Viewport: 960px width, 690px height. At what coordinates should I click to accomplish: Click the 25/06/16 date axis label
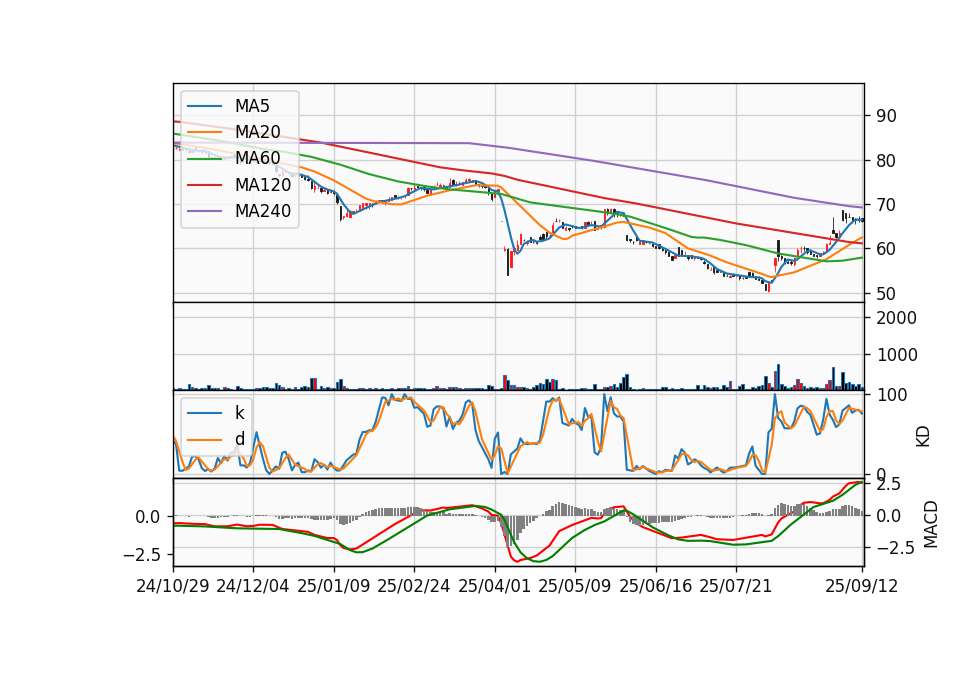[x=656, y=587]
